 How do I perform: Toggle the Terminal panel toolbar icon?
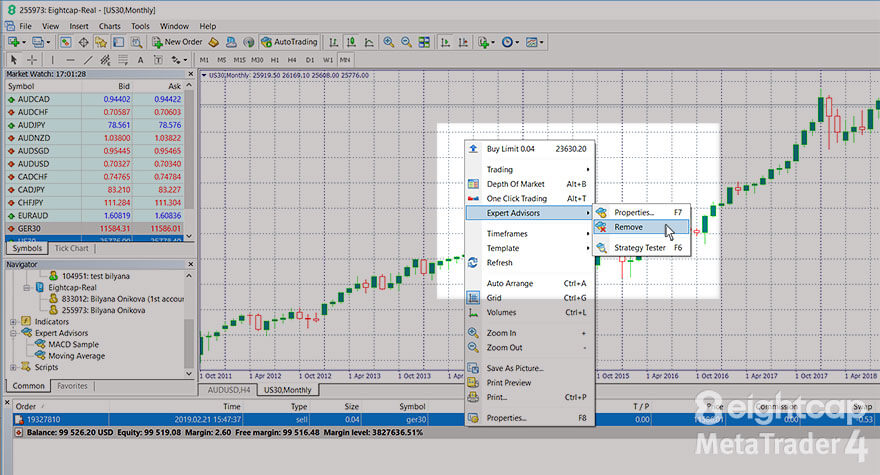[x=118, y=42]
